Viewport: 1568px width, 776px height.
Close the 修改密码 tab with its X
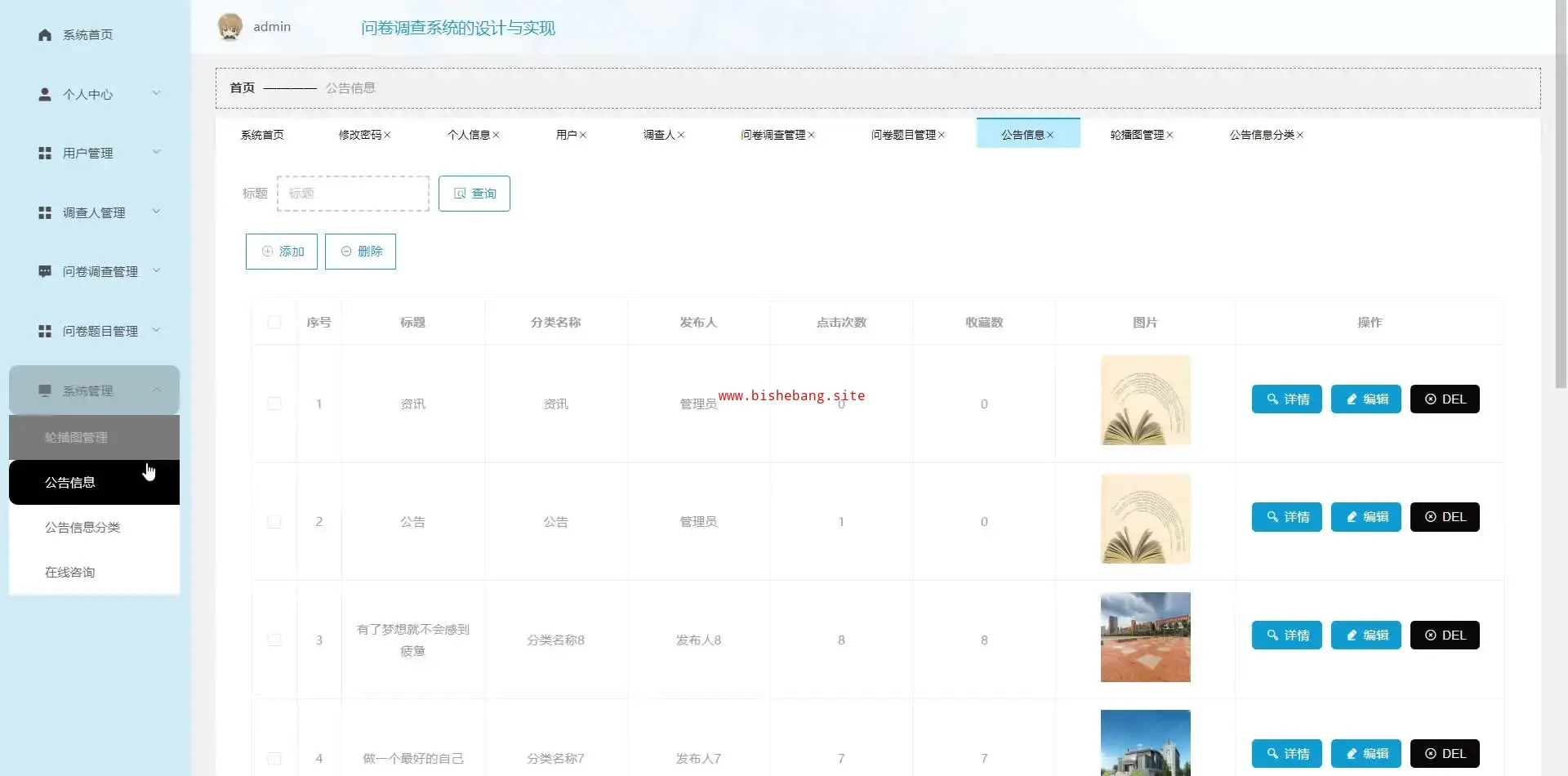click(387, 136)
